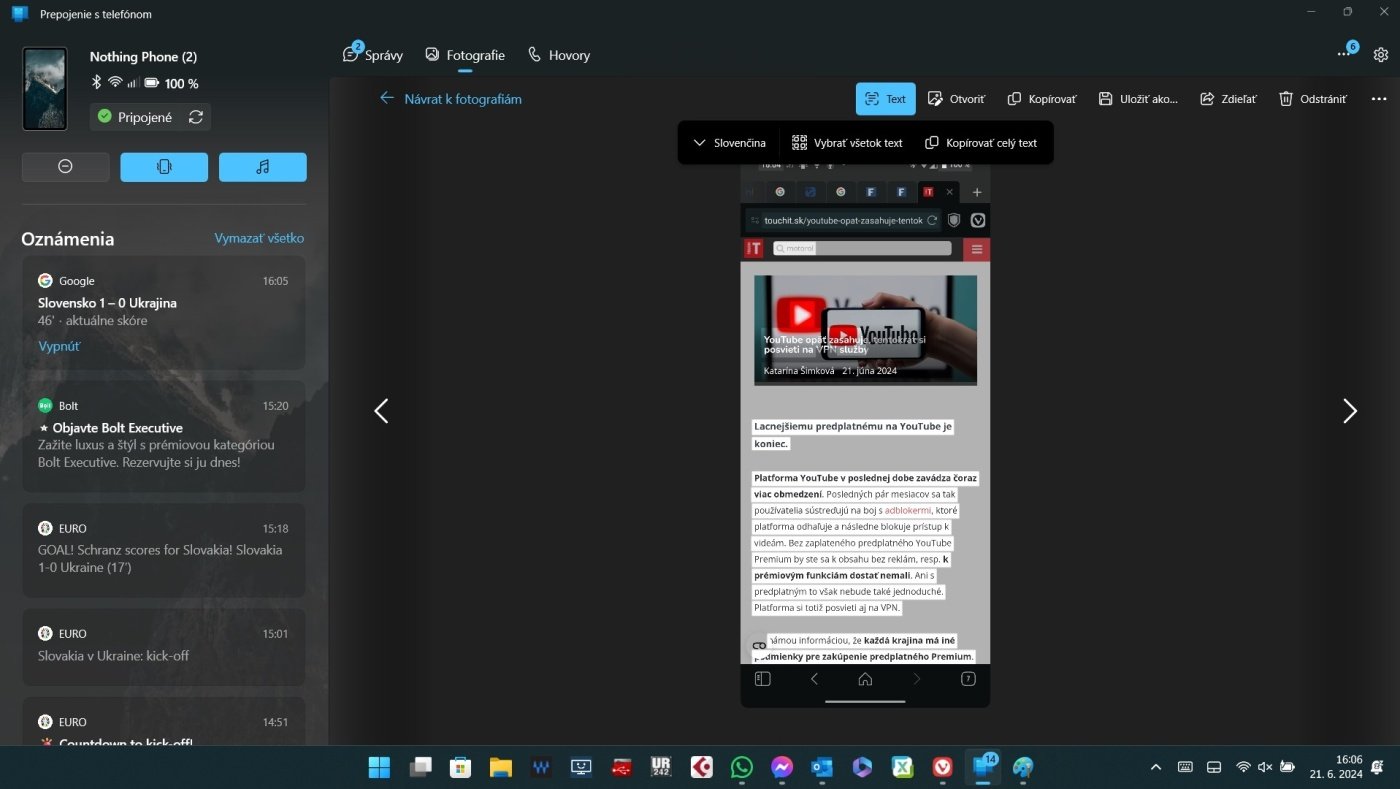Viewport: 1400px width, 789px height.
Task: Click Kopírovať celý text button
Action: pos(981,143)
